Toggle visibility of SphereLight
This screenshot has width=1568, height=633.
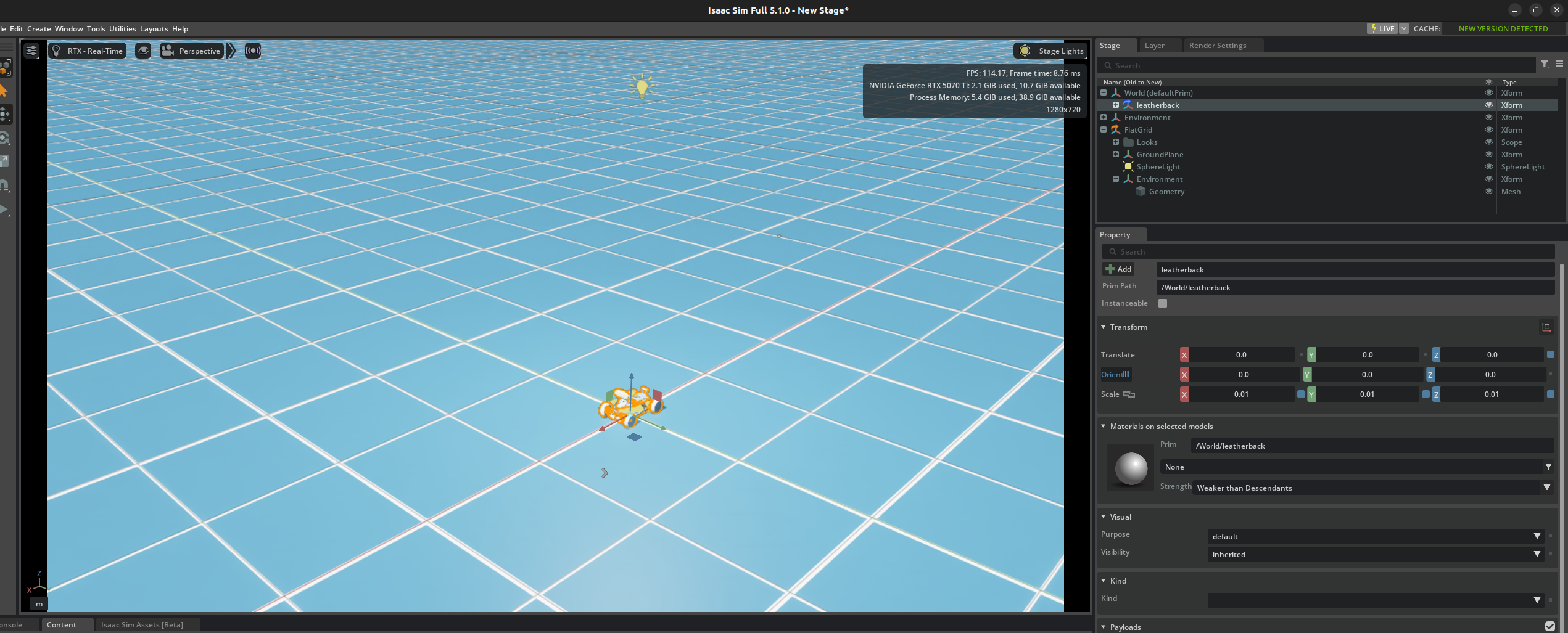point(1488,166)
